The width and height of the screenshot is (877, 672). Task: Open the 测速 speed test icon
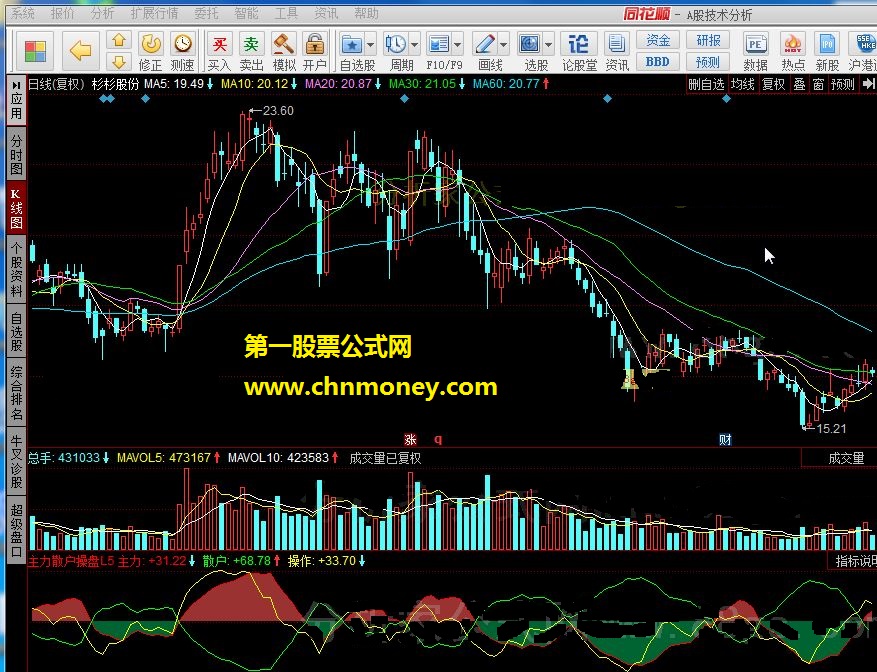point(182,52)
